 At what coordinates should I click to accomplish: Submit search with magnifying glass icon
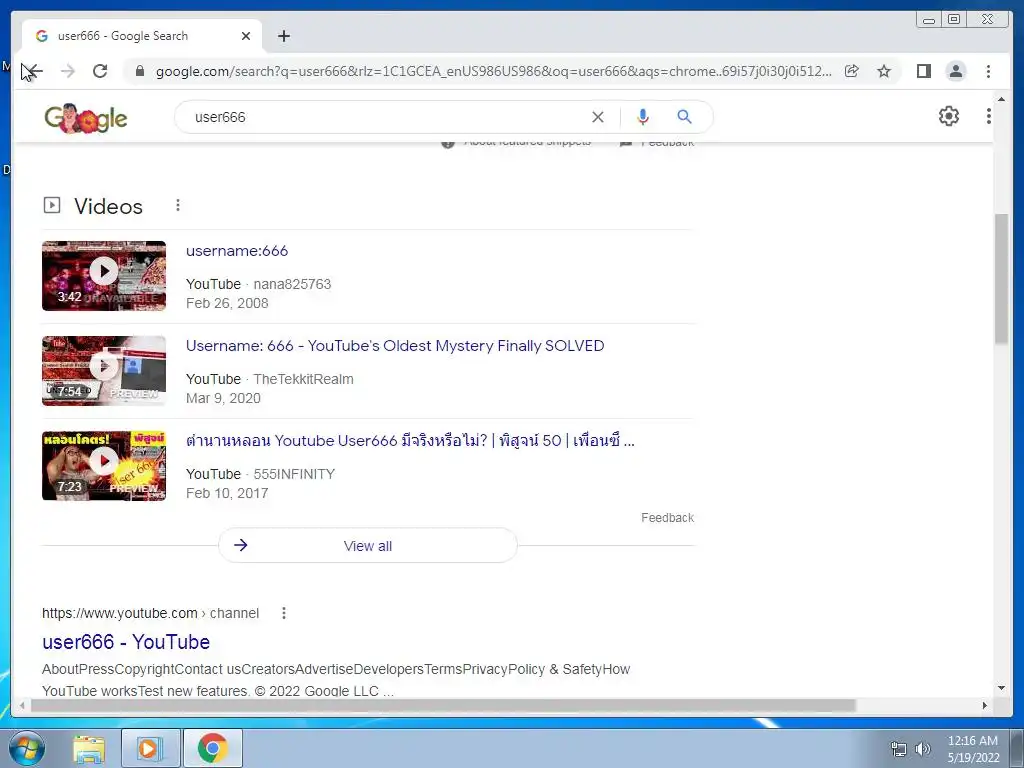[684, 117]
